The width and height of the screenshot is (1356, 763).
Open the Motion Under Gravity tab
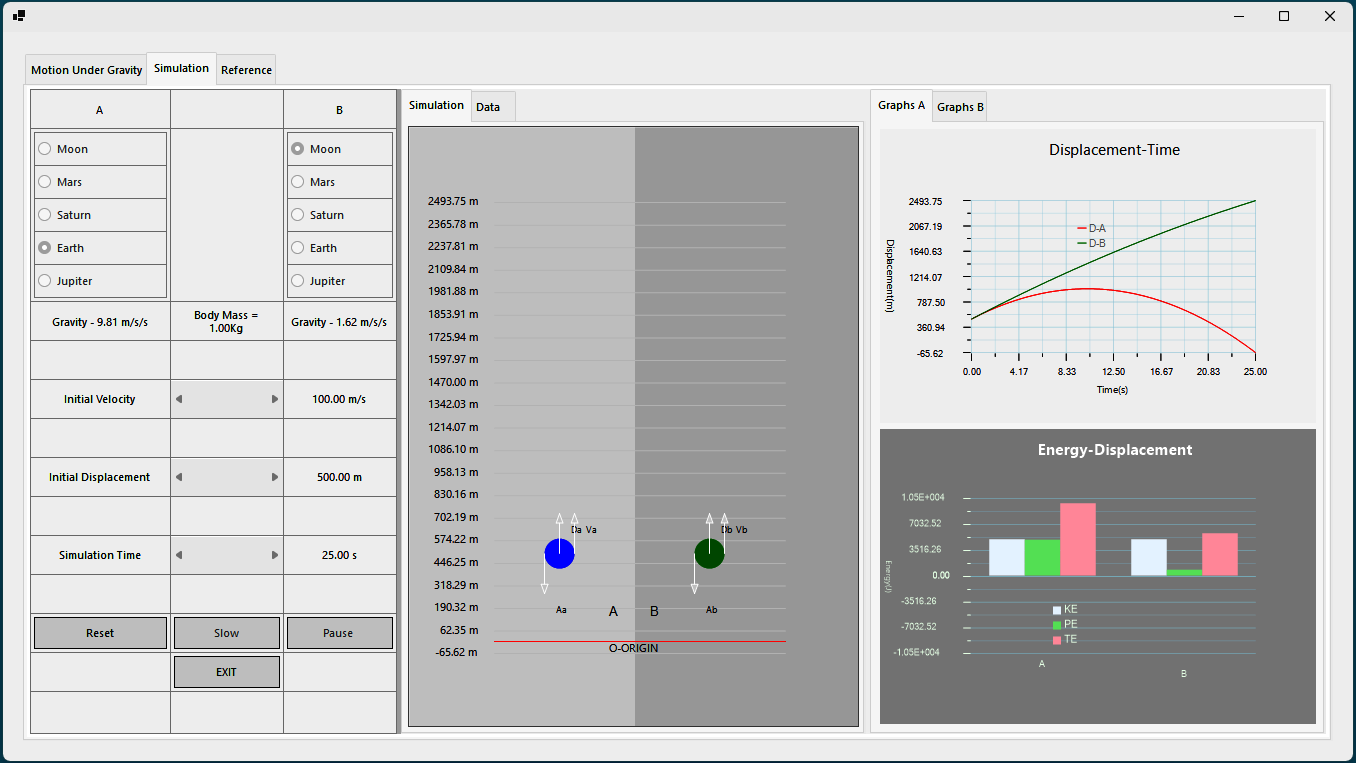coord(87,70)
